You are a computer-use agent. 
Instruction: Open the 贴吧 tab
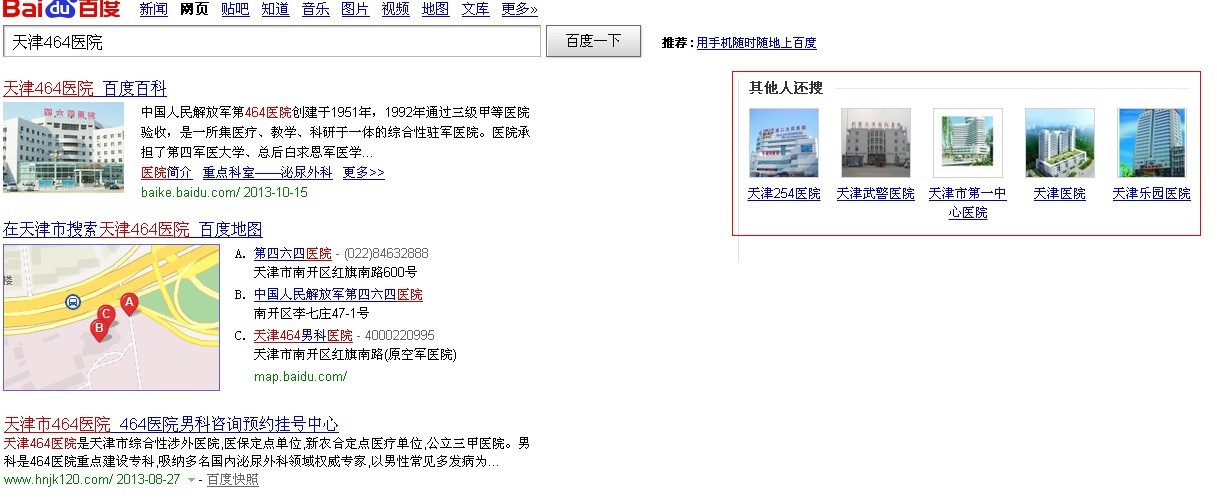tap(235, 9)
